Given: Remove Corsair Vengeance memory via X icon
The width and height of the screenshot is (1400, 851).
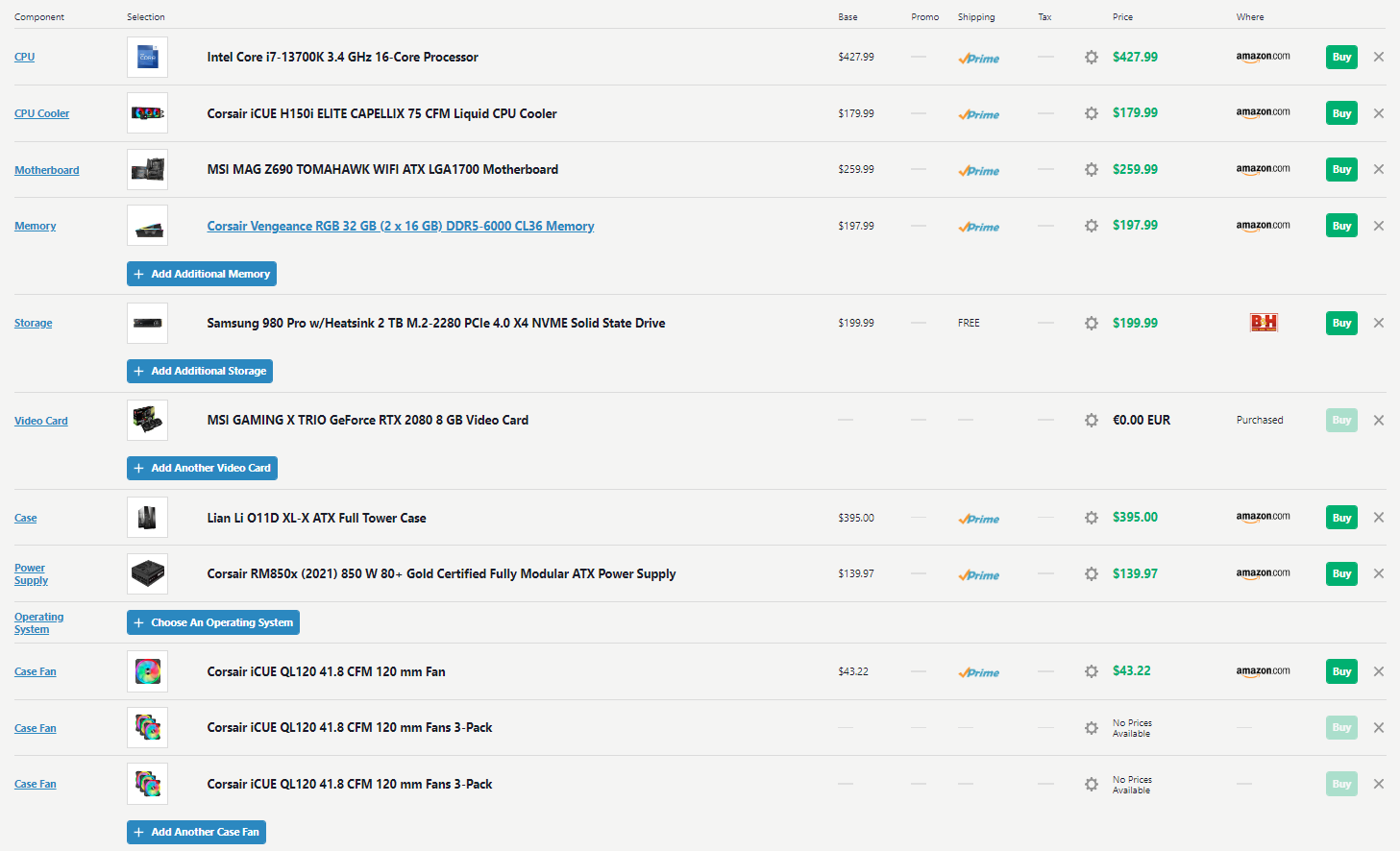Looking at the screenshot, I should coord(1379,226).
